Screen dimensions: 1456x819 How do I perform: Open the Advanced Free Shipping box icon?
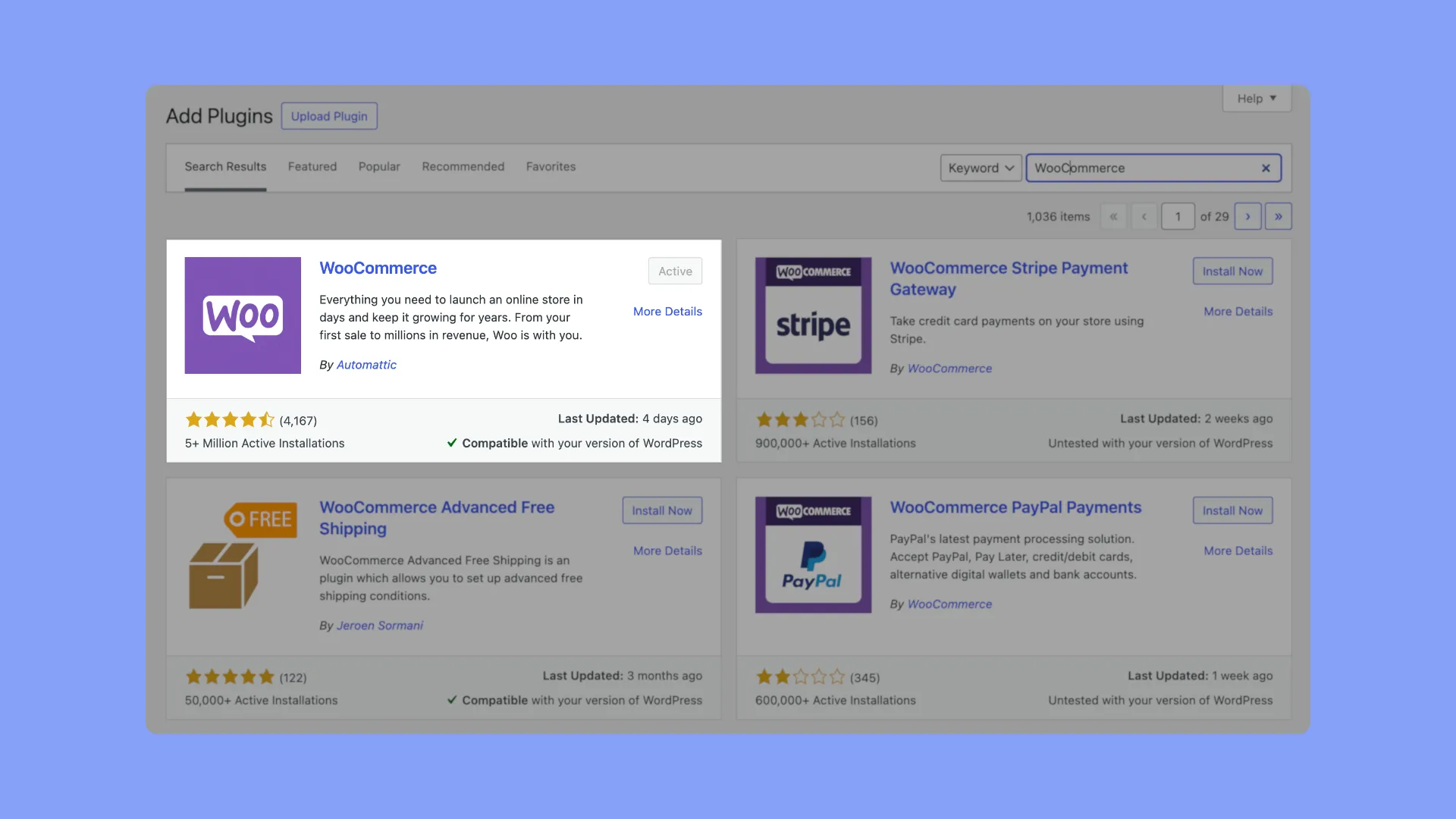(x=243, y=555)
